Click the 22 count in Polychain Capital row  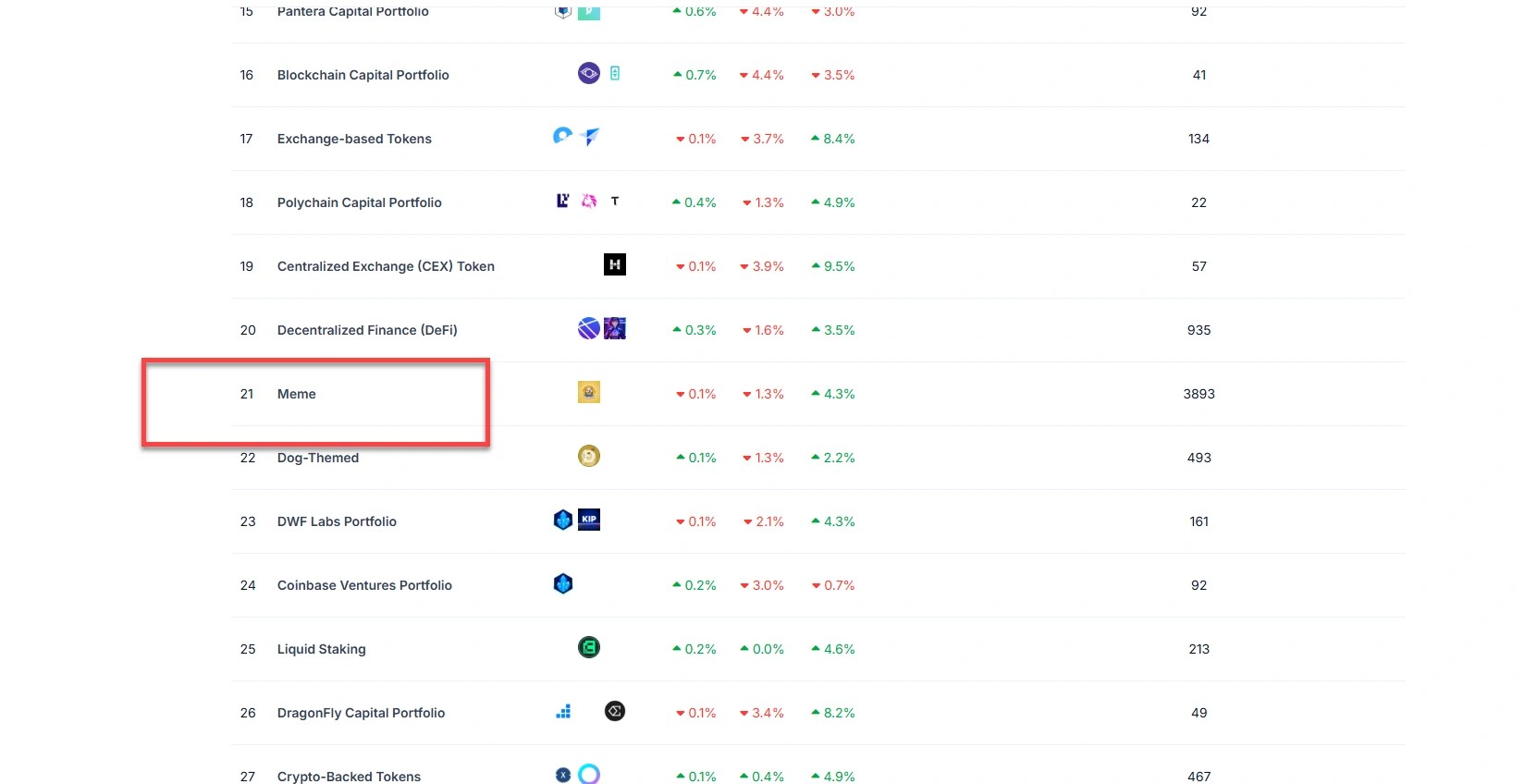click(x=1199, y=202)
